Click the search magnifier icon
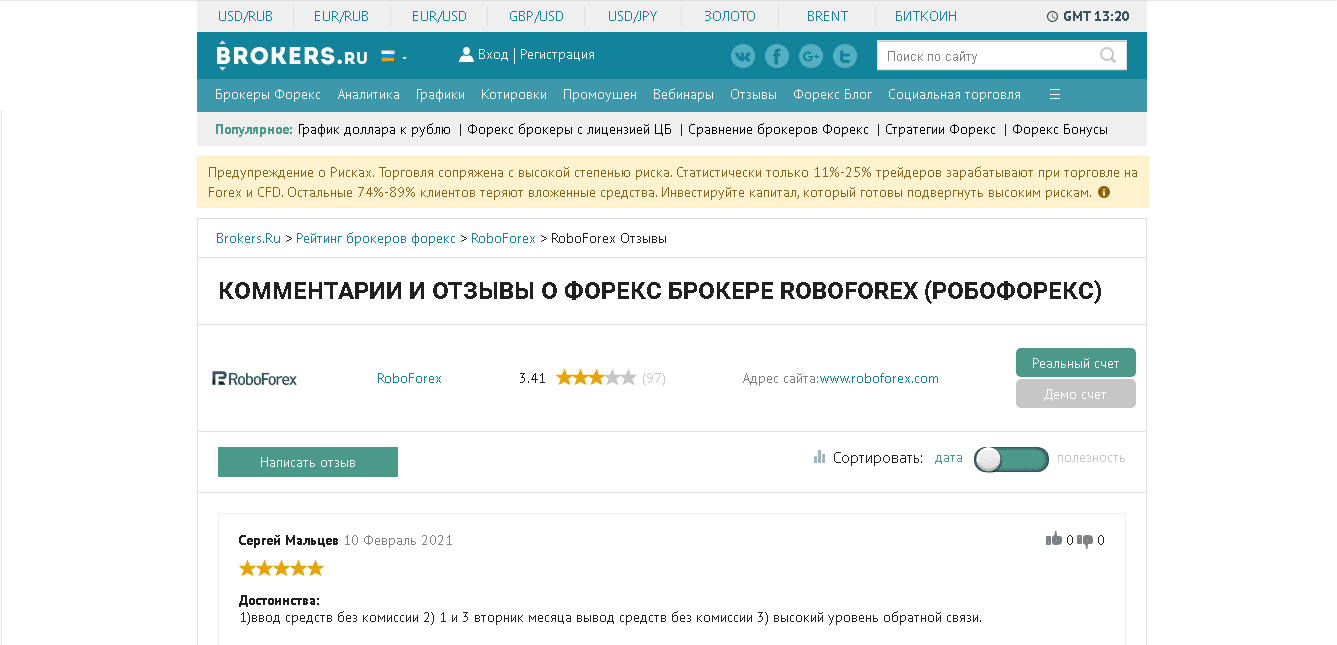This screenshot has width=1337, height=645. point(1108,56)
